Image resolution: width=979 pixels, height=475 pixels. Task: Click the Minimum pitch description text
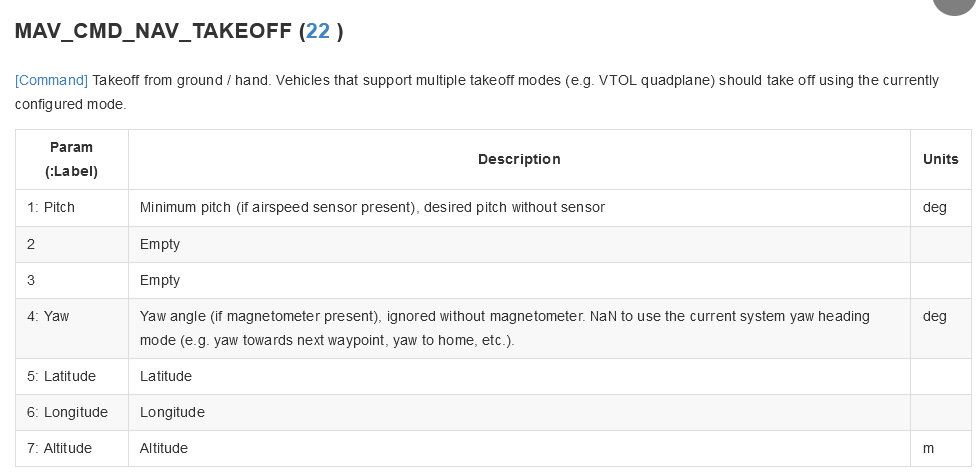coord(372,207)
